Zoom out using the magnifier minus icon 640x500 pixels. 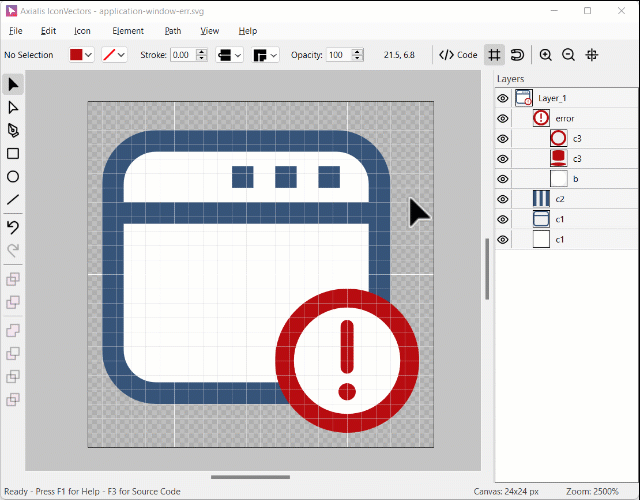[568, 55]
